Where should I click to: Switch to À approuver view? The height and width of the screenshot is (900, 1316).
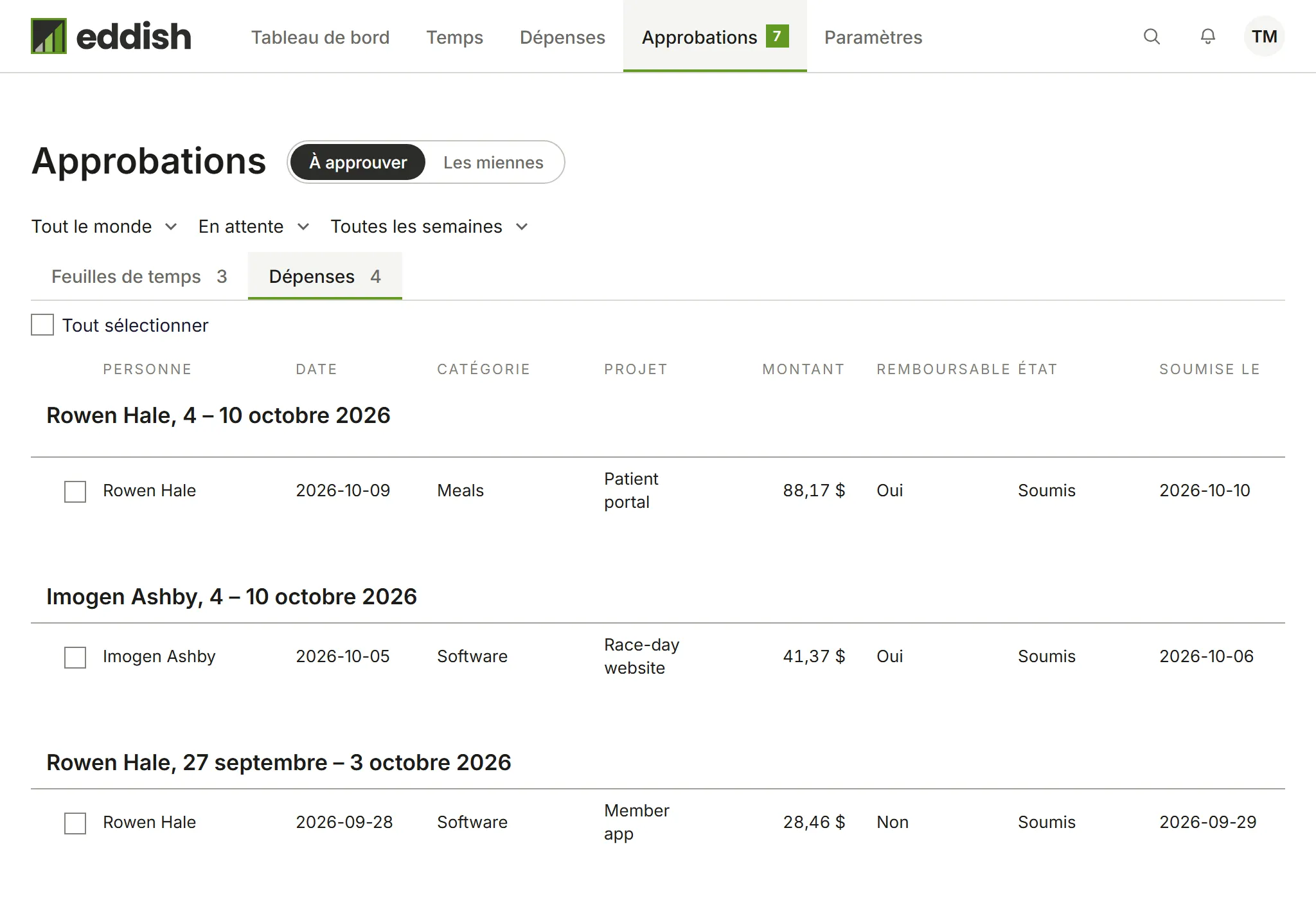click(358, 162)
